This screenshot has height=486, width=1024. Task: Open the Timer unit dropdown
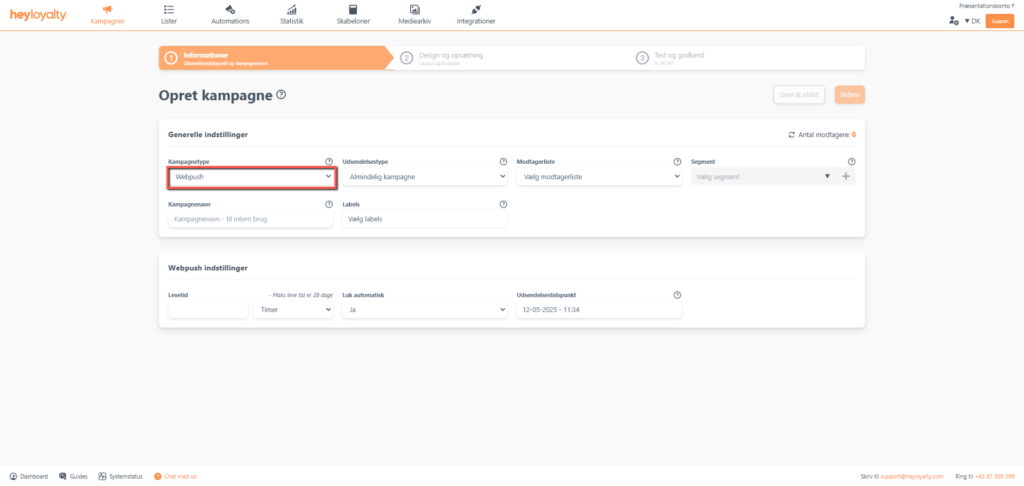293,310
